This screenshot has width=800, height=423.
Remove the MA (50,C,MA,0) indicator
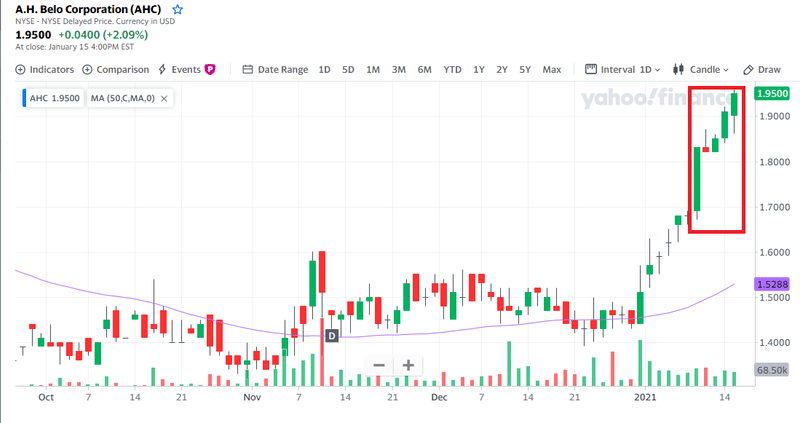pos(164,98)
